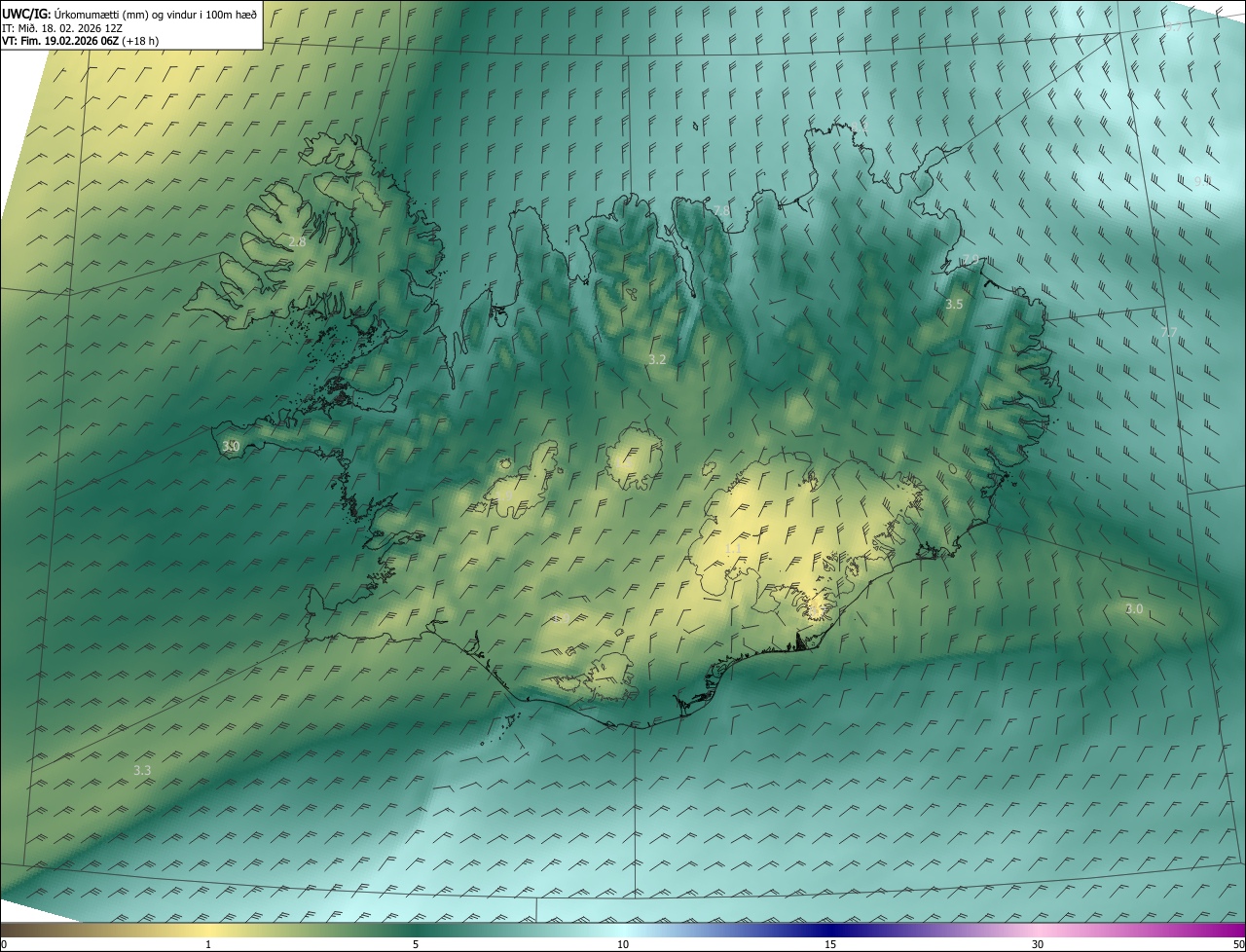This screenshot has height=952, width=1246.
Task: Click the colorbar tick label 5
Action: [416, 945]
